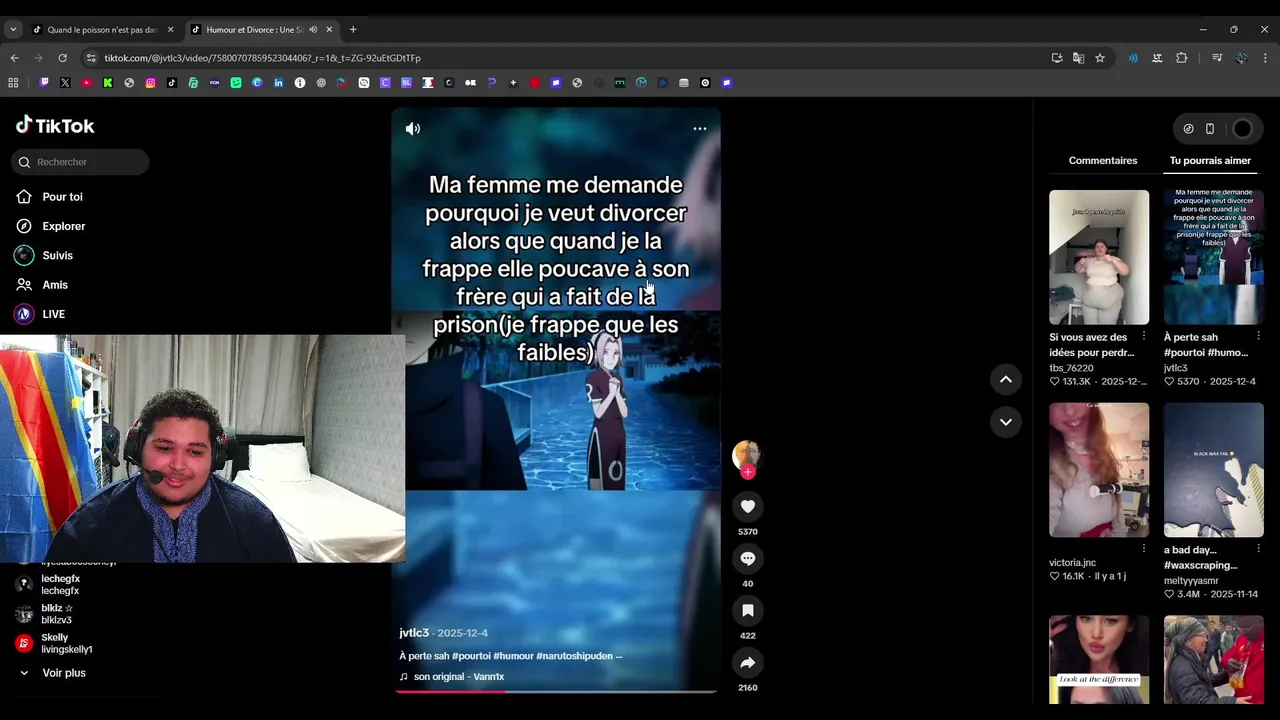Click the phone app icon at top right
The width and height of the screenshot is (1280, 720).
tap(1210, 129)
